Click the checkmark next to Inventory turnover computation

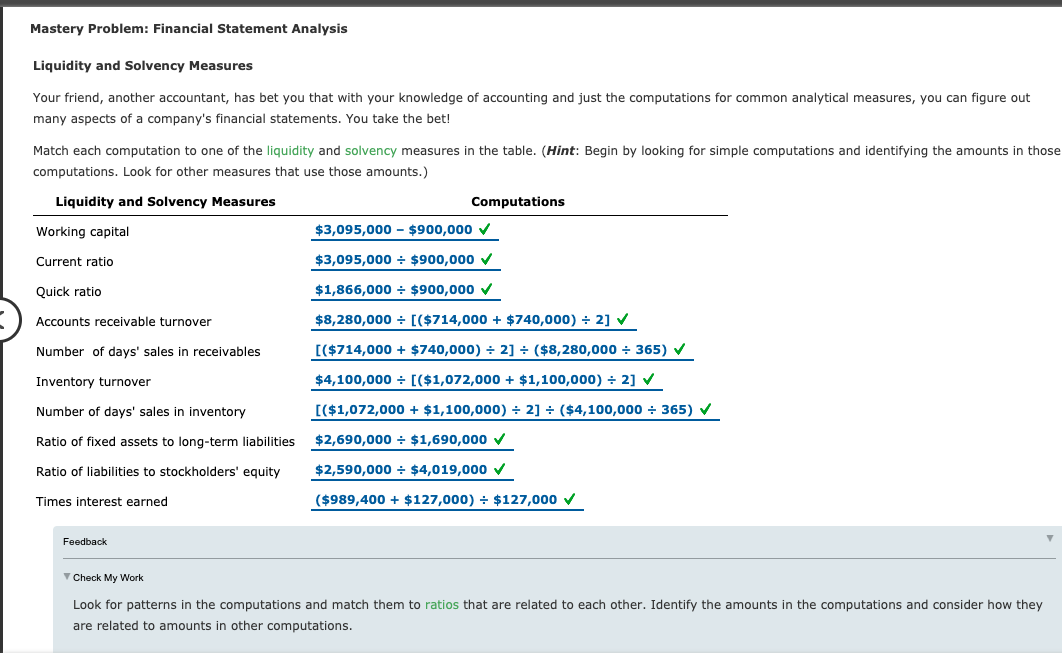(x=647, y=378)
